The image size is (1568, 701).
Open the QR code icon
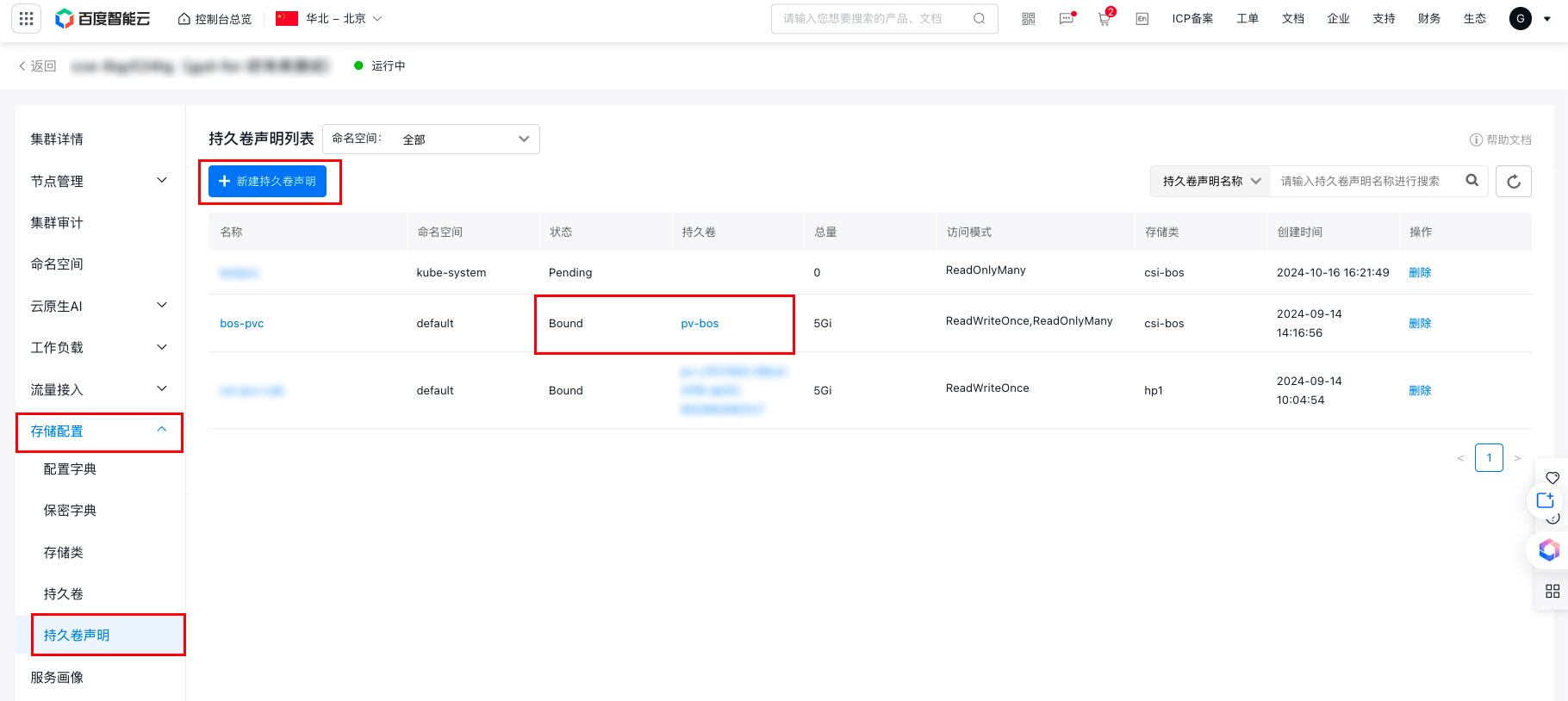[x=1028, y=18]
